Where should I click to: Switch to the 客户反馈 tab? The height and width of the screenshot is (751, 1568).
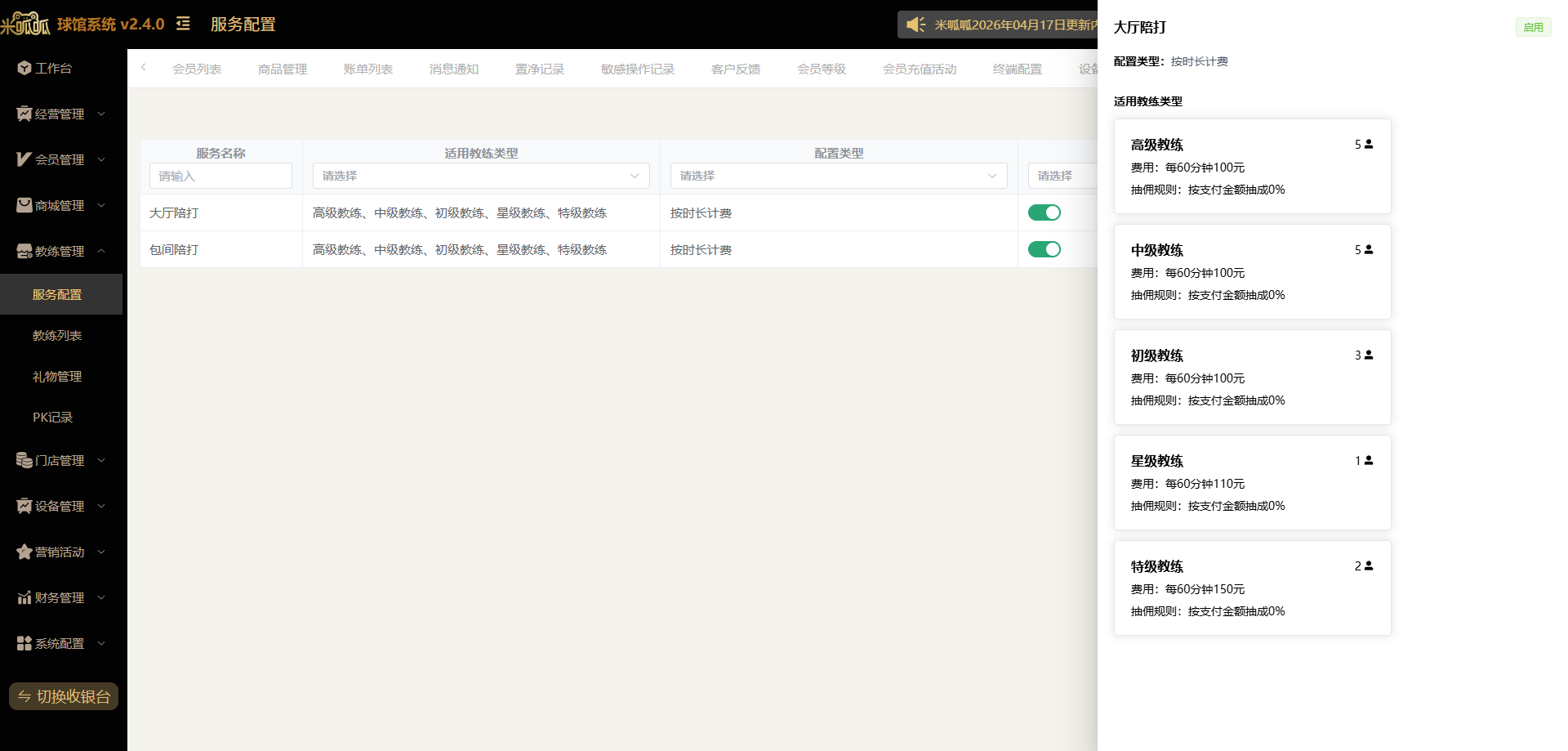(x=736, y=69)
